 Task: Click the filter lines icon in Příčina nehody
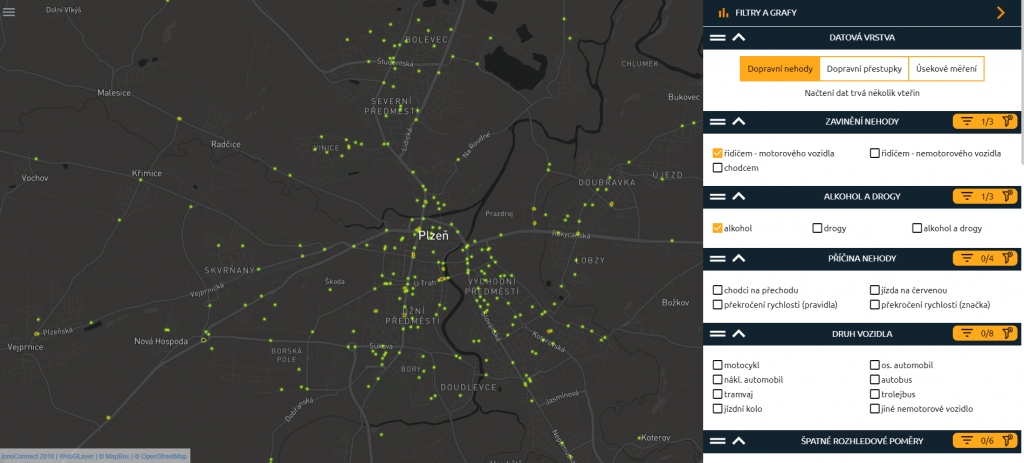[x=967, y=258]
